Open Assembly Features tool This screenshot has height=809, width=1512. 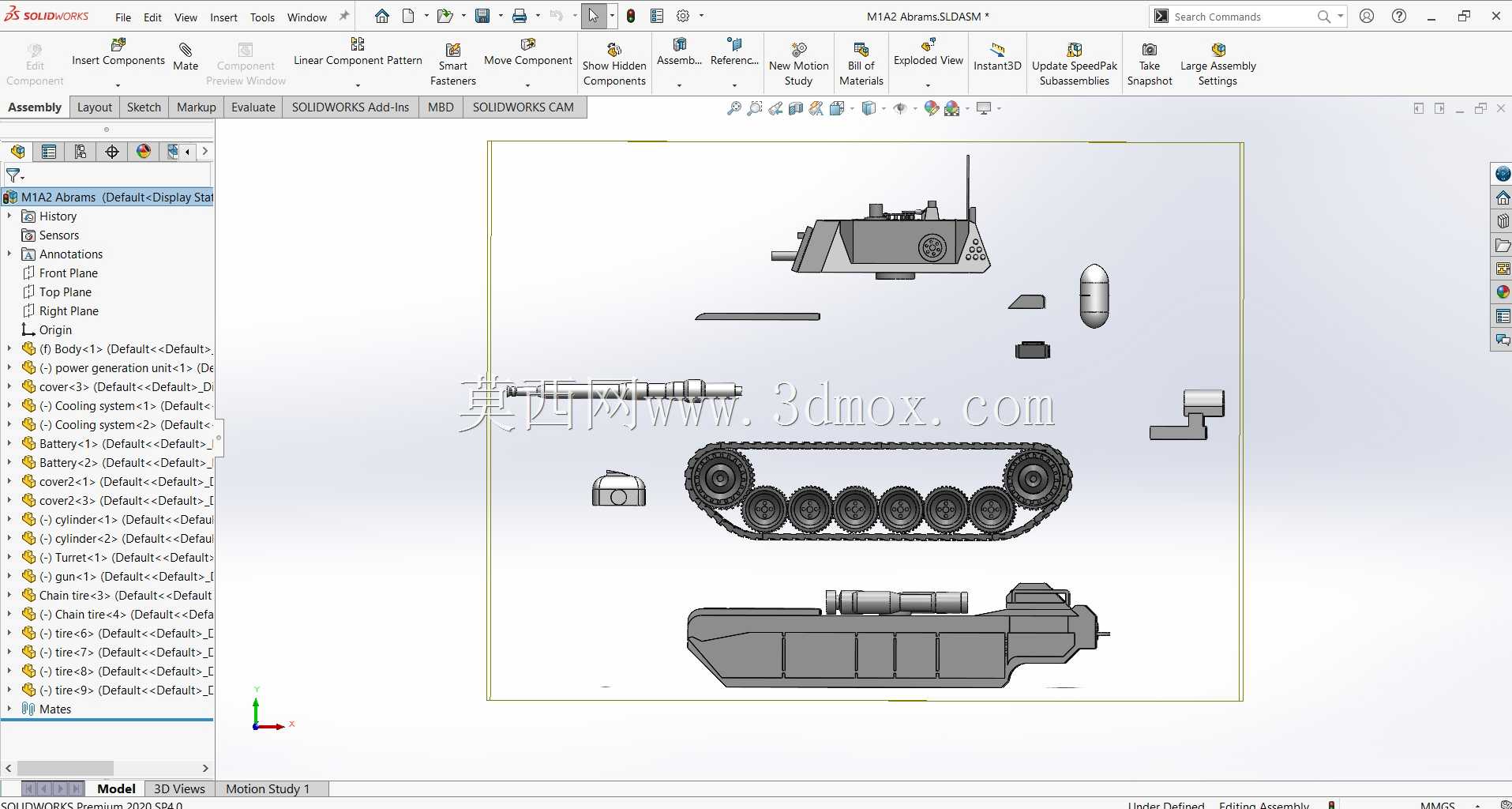[x=679, y=52]
